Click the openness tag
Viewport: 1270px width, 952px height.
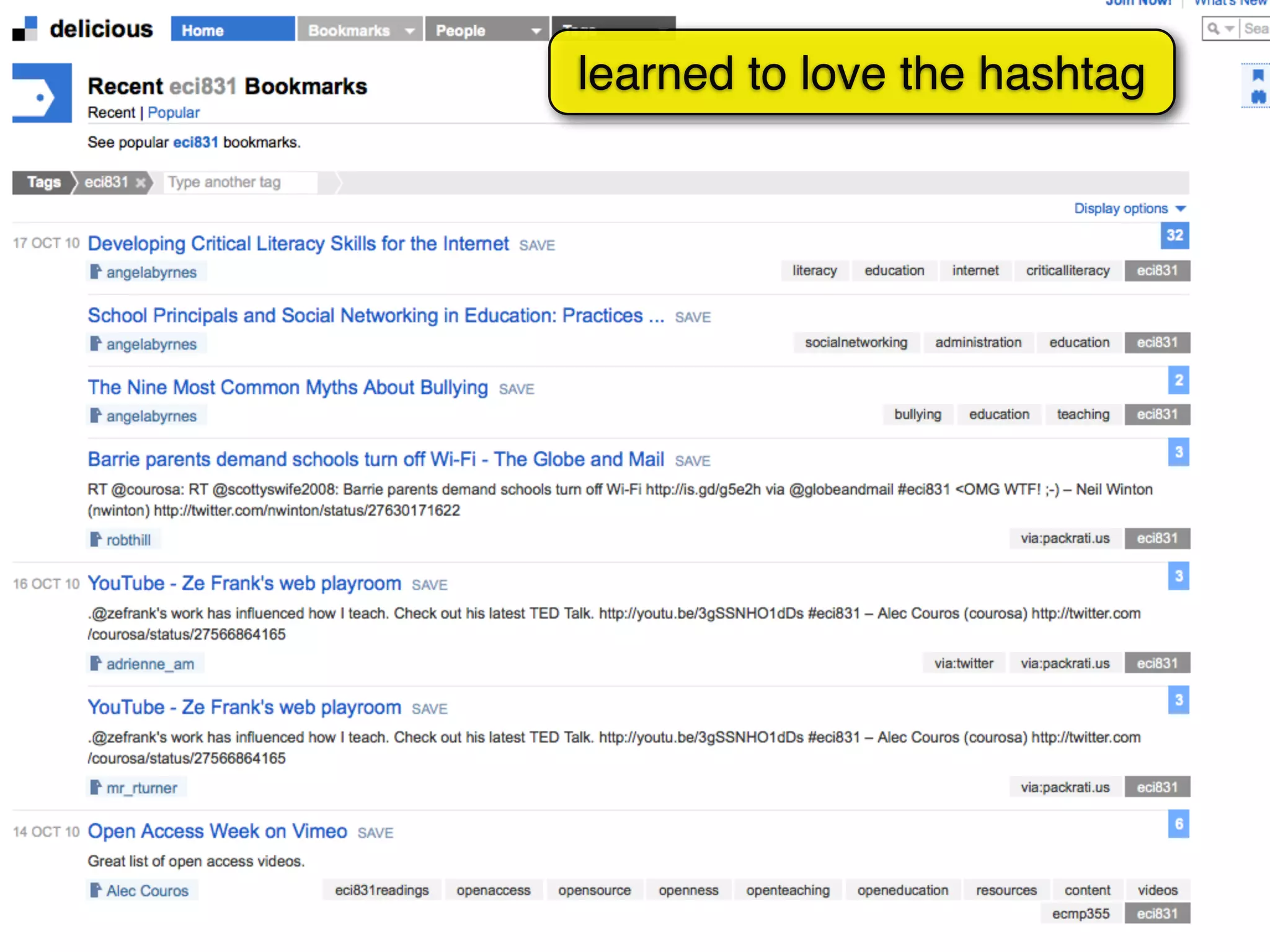688,891
